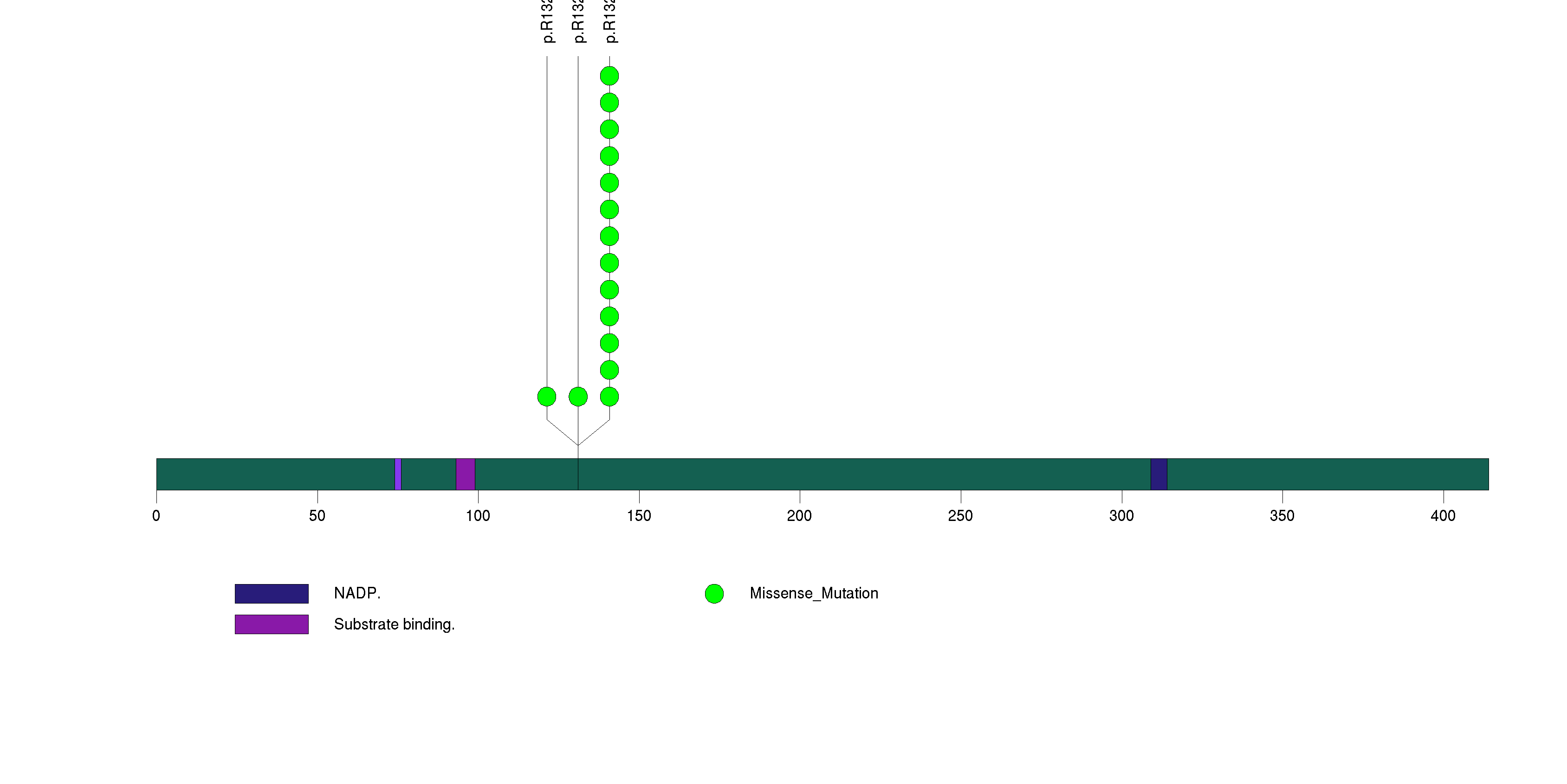Image resolution: width=1567 pixels, height=784 pixels.
Task: Click the axis tick label 200
Action: click(799, 516)
